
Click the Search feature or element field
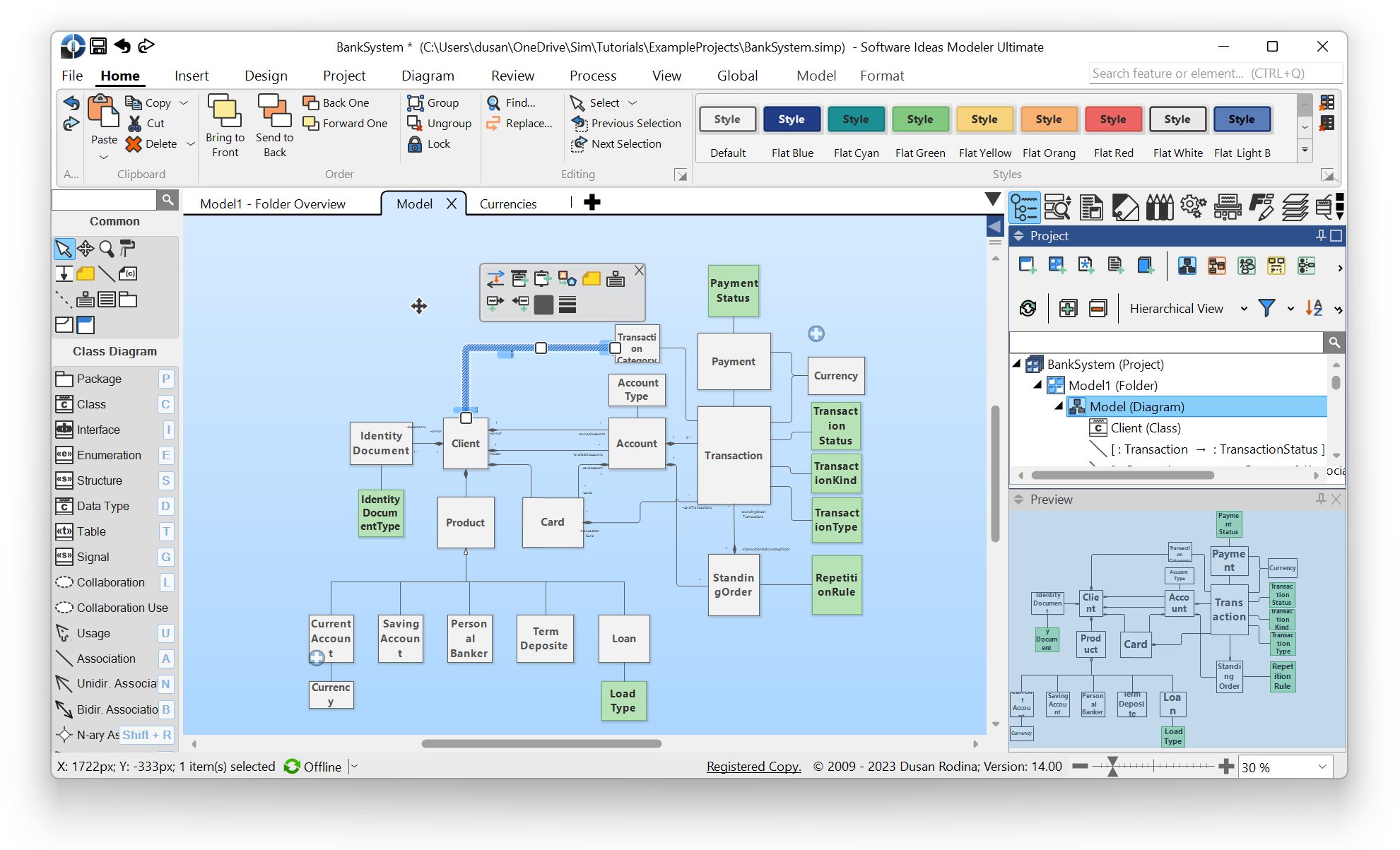pyautogui.click(x=1214, y=73)
